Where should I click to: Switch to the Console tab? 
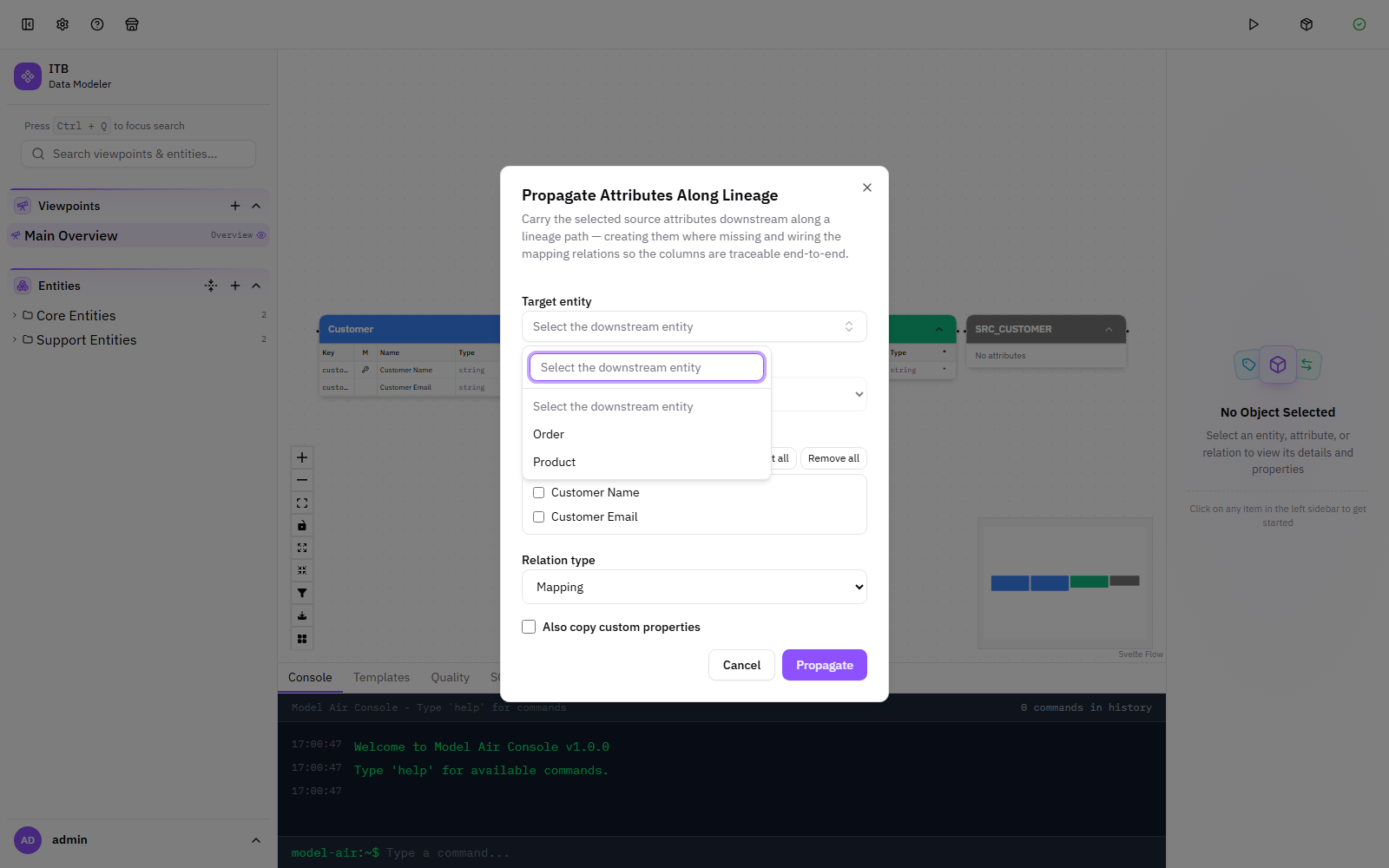[310, 677]
